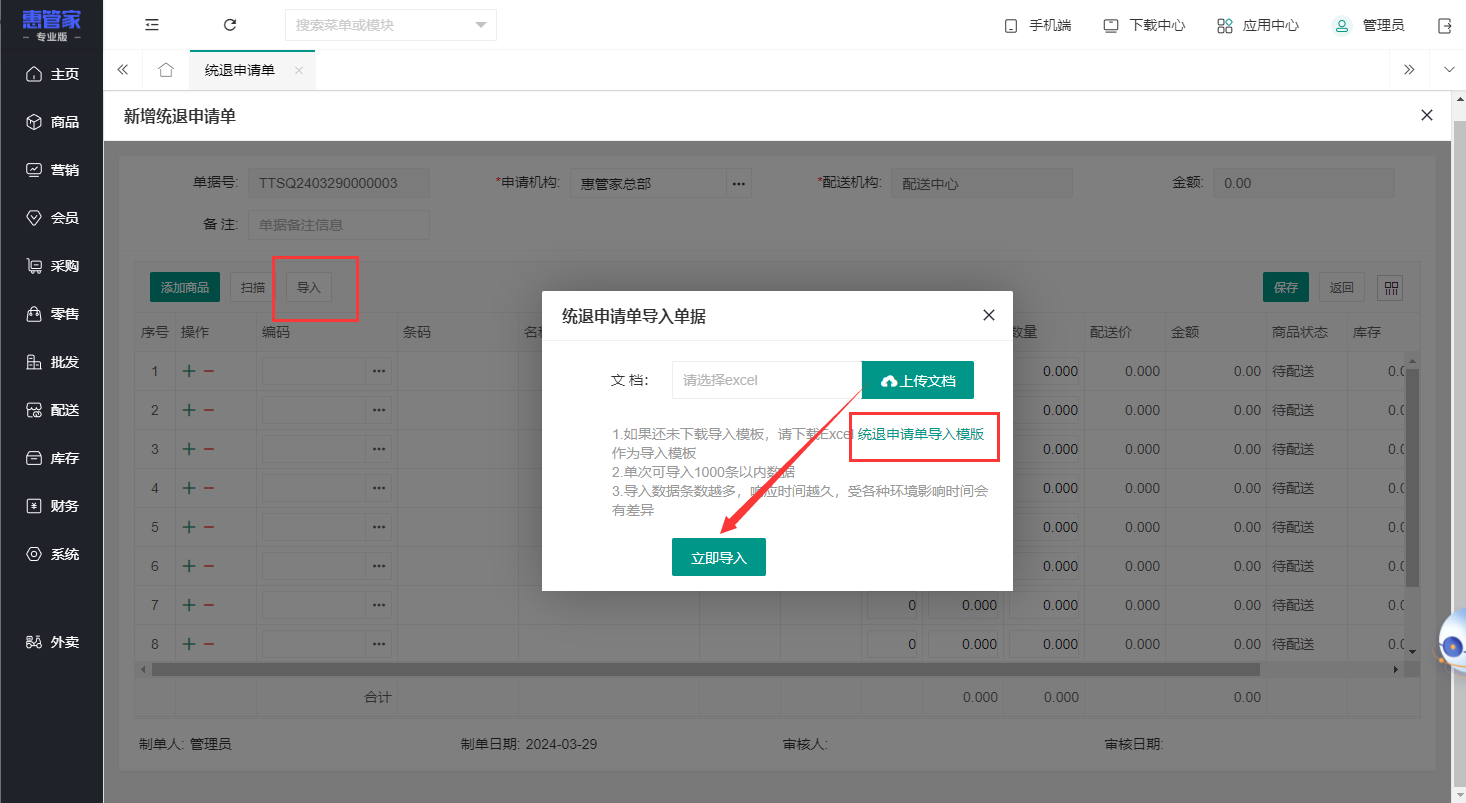Open product picker ellipsis in row 2

379,410
